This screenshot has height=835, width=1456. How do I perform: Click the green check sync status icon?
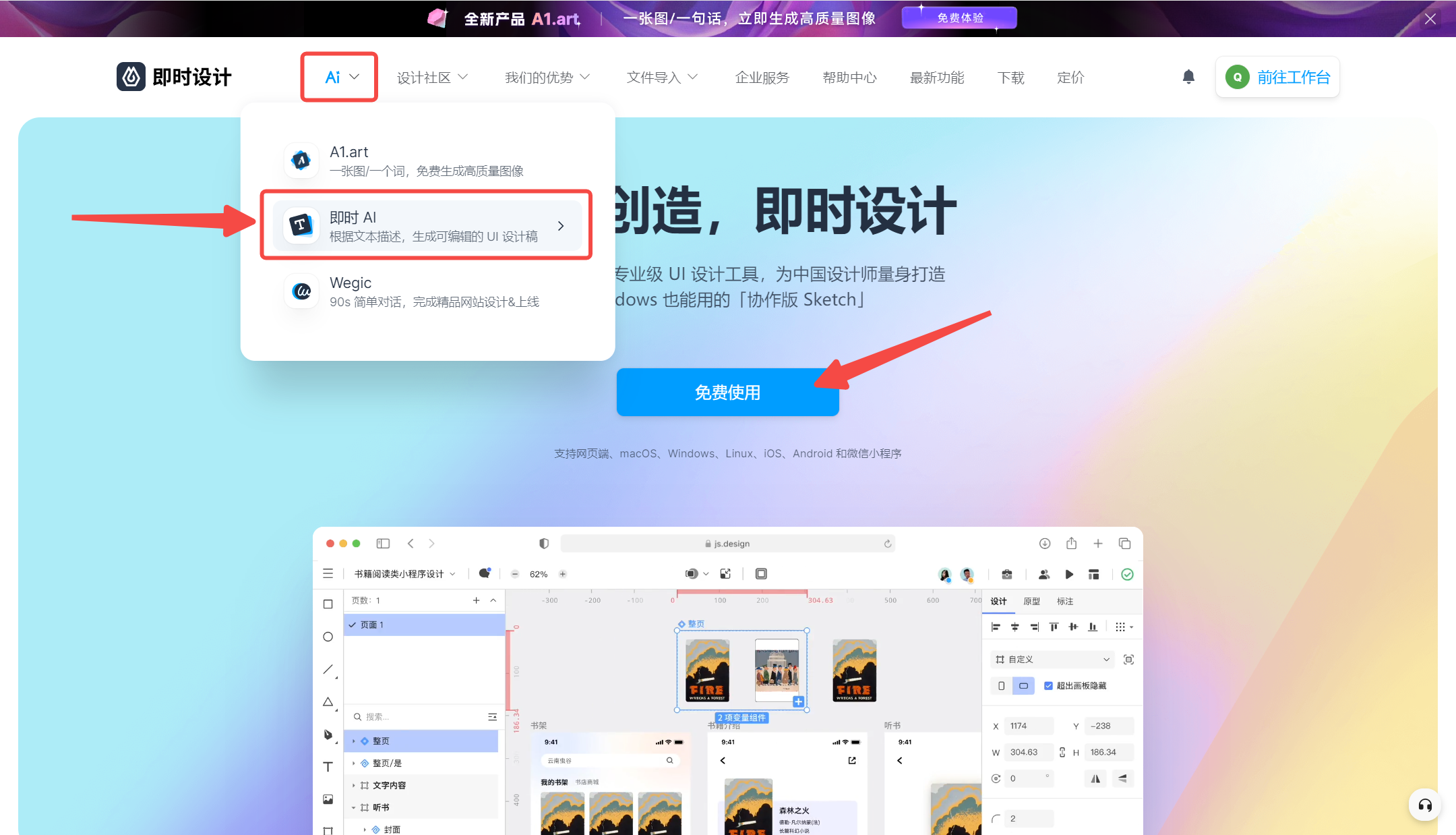pos(1127,575)
